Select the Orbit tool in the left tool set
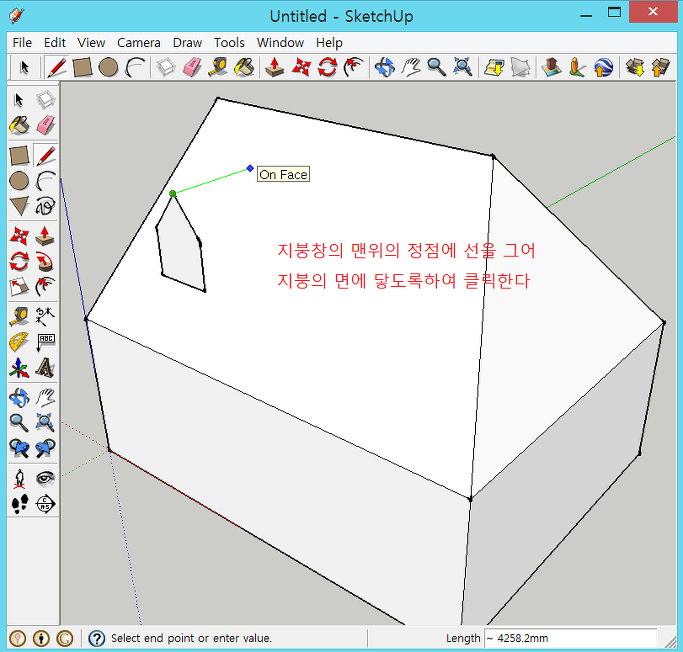 pyautogui.click(x=19, y=398)
